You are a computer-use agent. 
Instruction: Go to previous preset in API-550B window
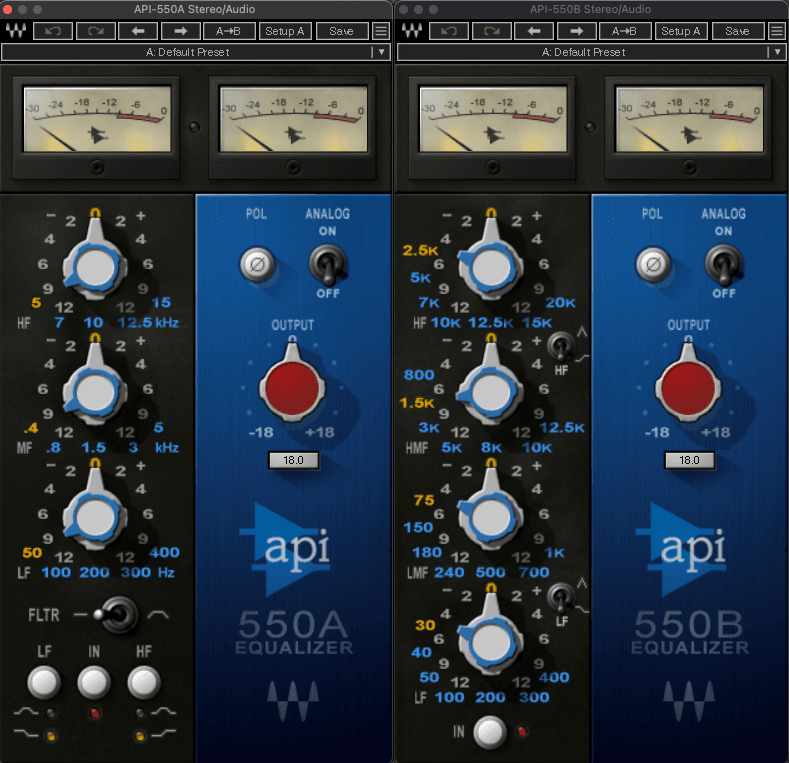pyautogui.click(x=534, y=31)
